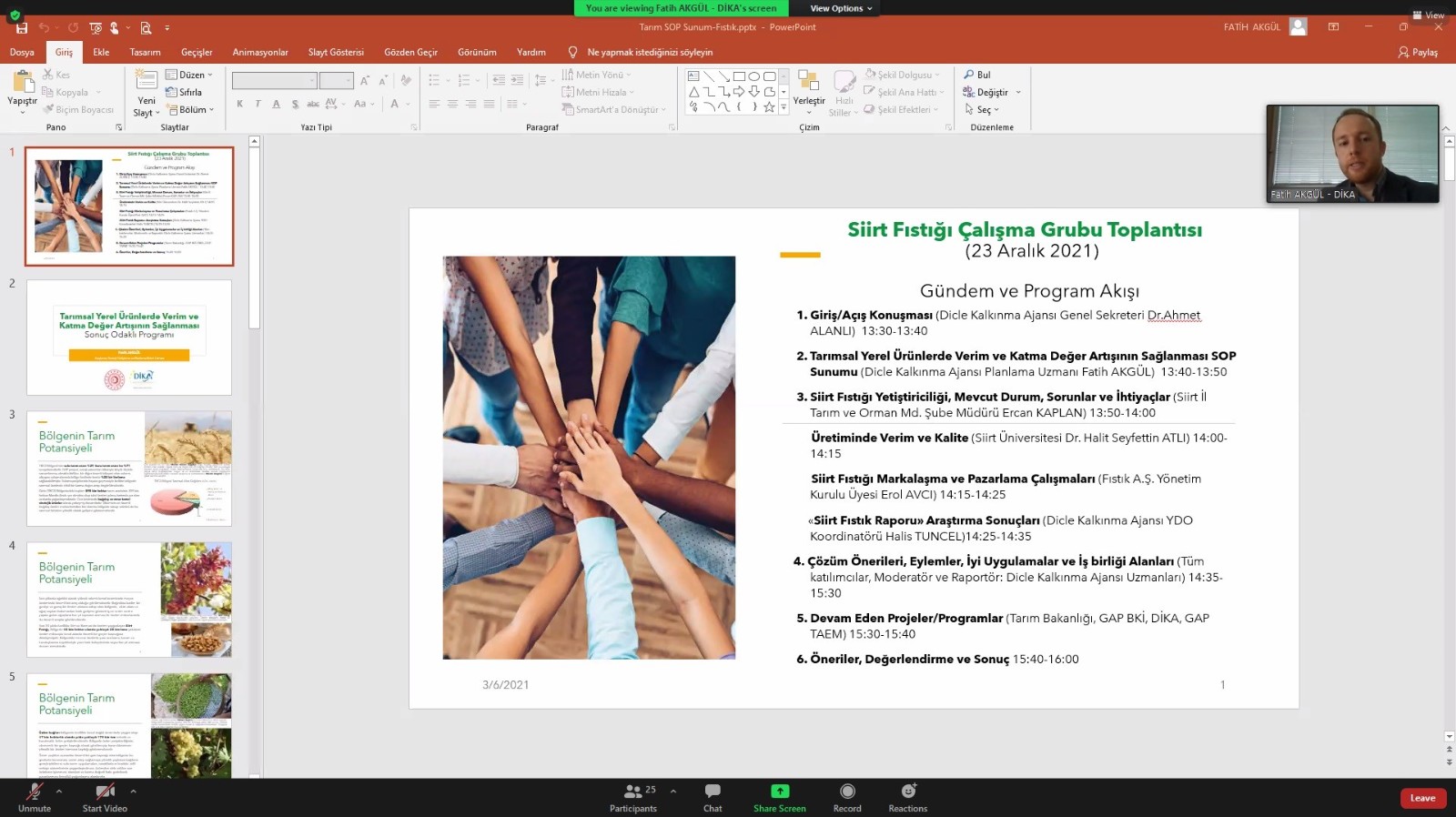This screenshot has width=1456, height=817.
Task: Open the Dosya file tab
Action: pyautogui.click(x=22, y=52)
